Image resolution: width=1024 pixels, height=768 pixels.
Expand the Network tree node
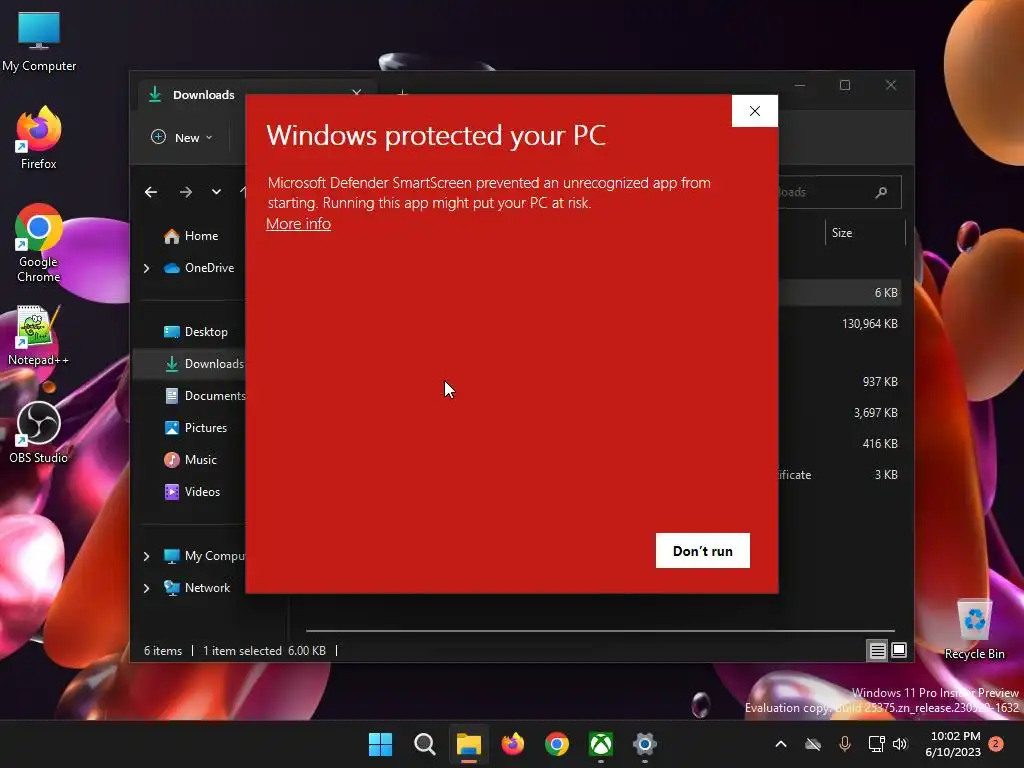click(146, 588)
